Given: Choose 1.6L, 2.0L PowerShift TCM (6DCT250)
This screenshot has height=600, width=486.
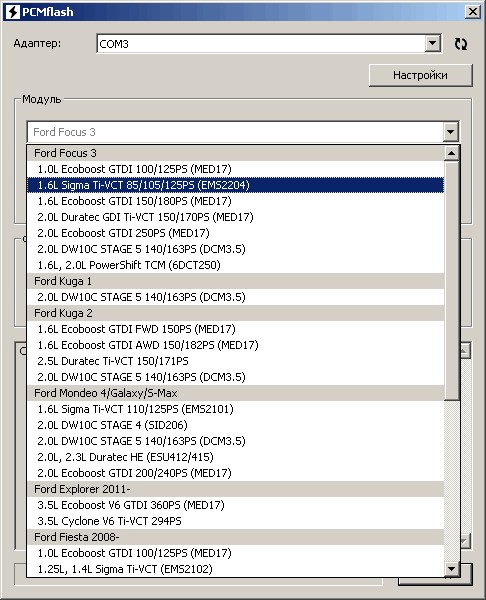Looking at the screenshot, I should coord(235,265).
